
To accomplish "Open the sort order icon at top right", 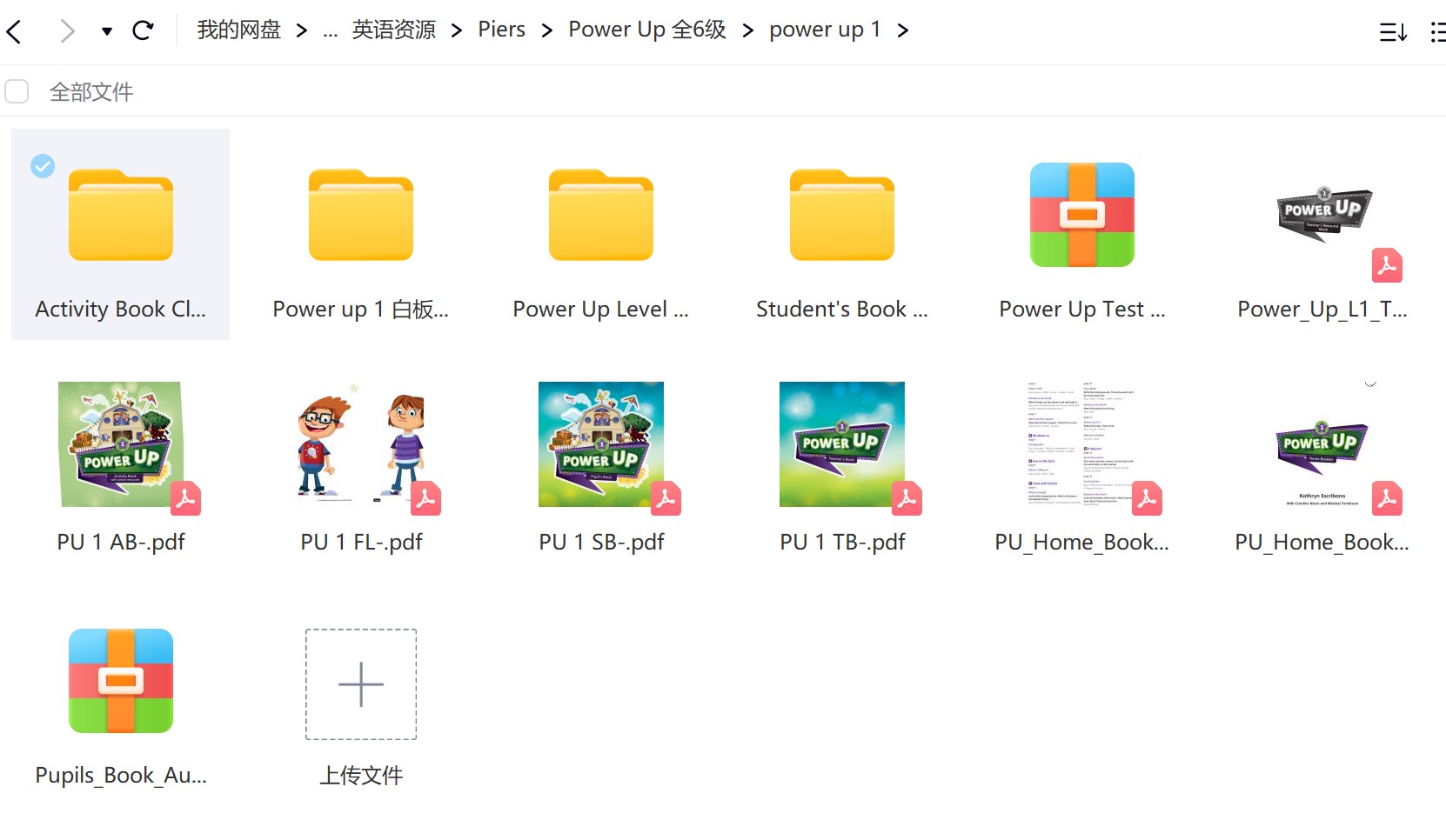I will (1393, 30).
